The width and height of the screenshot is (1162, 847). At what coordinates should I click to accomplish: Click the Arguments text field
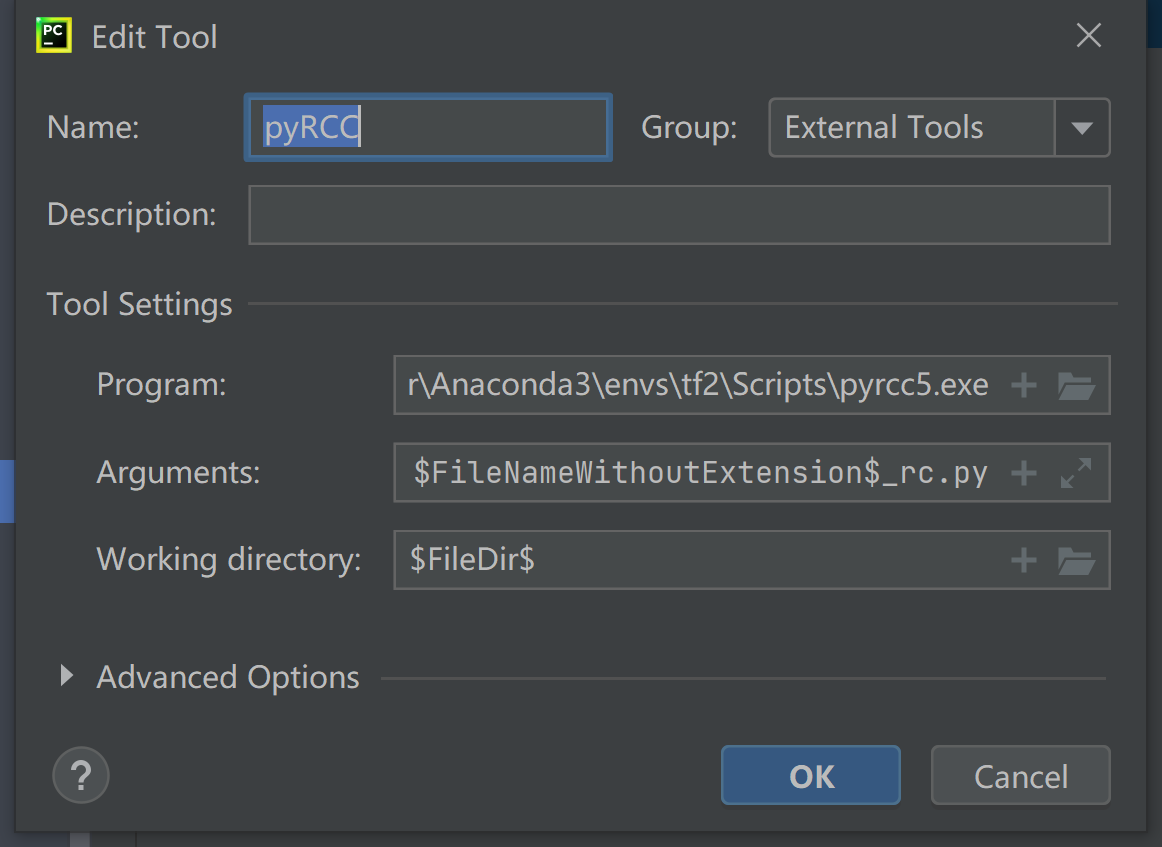coord(698,473)
